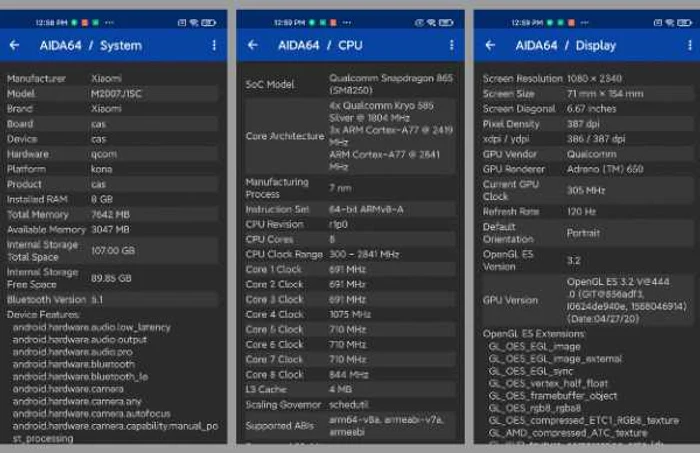
Task: Select Bluetooth Version 5.1 row
Action: coord(112,300)
